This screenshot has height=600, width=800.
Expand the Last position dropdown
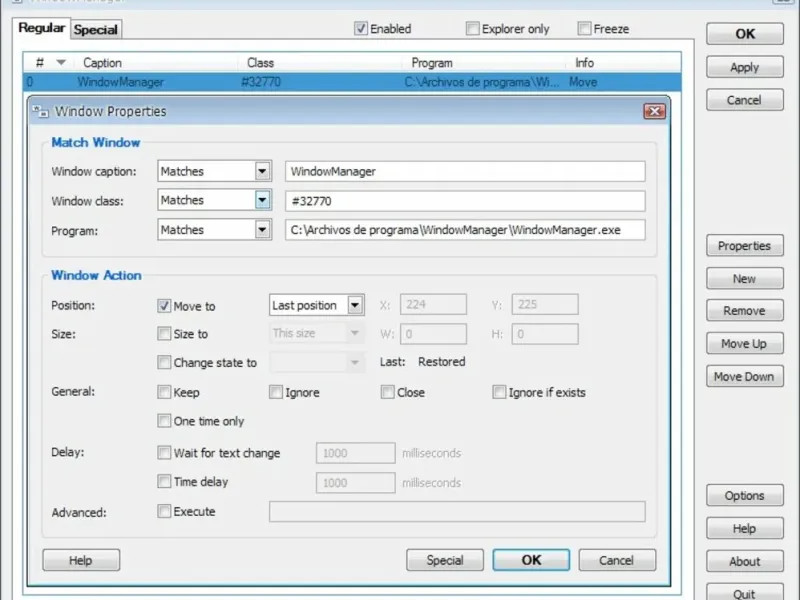click(x=355, y=305)
